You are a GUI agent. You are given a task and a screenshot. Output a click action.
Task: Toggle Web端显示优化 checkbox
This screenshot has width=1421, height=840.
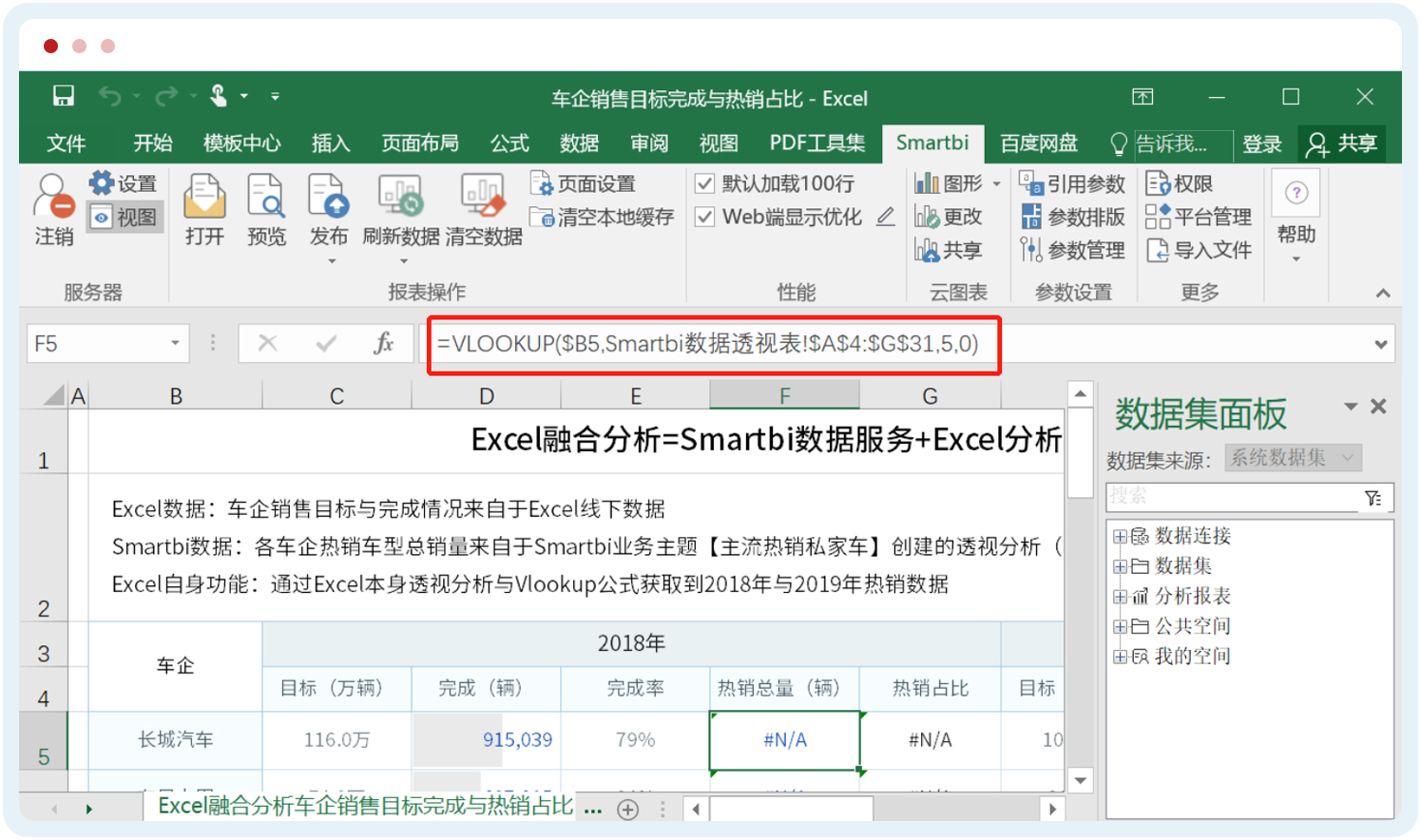[704, 218]
